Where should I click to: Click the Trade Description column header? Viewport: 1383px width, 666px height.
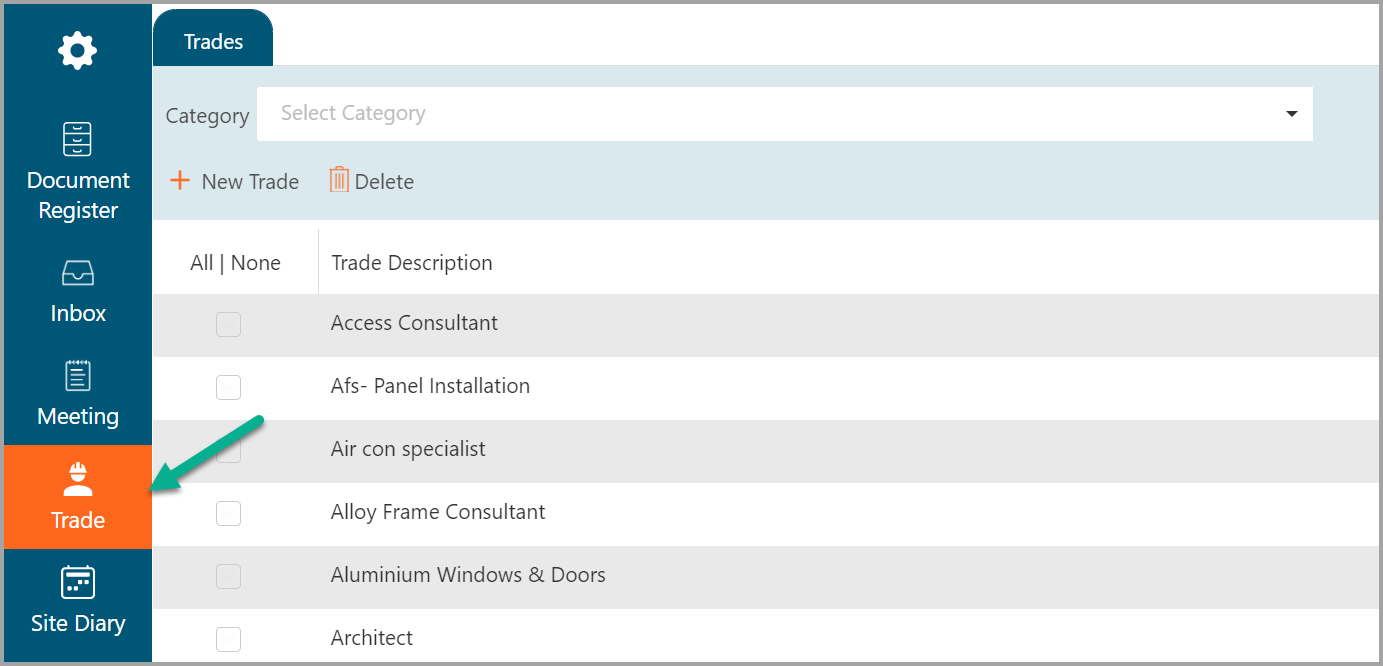click(412, 263)
